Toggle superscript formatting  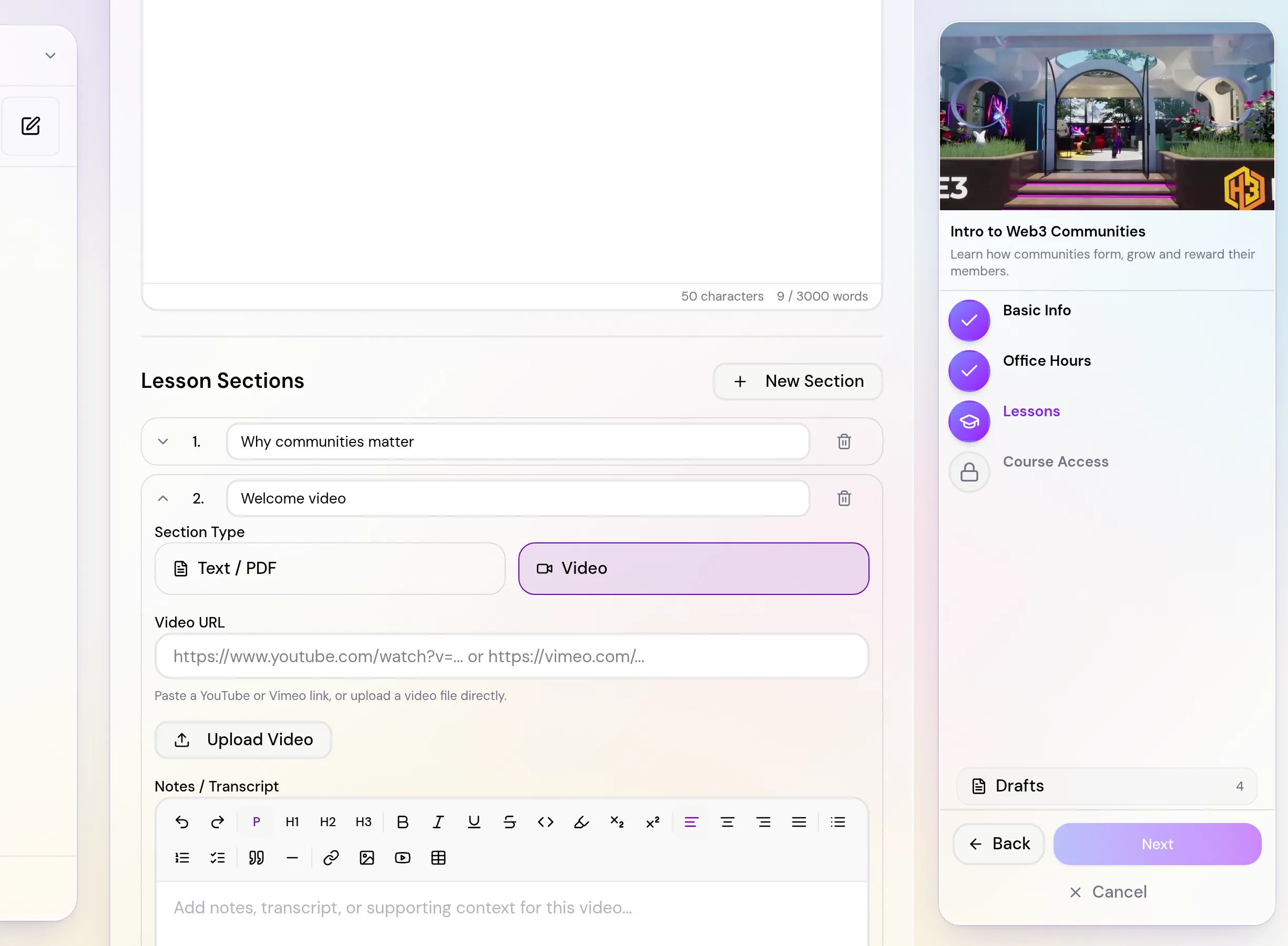(653, 822)
